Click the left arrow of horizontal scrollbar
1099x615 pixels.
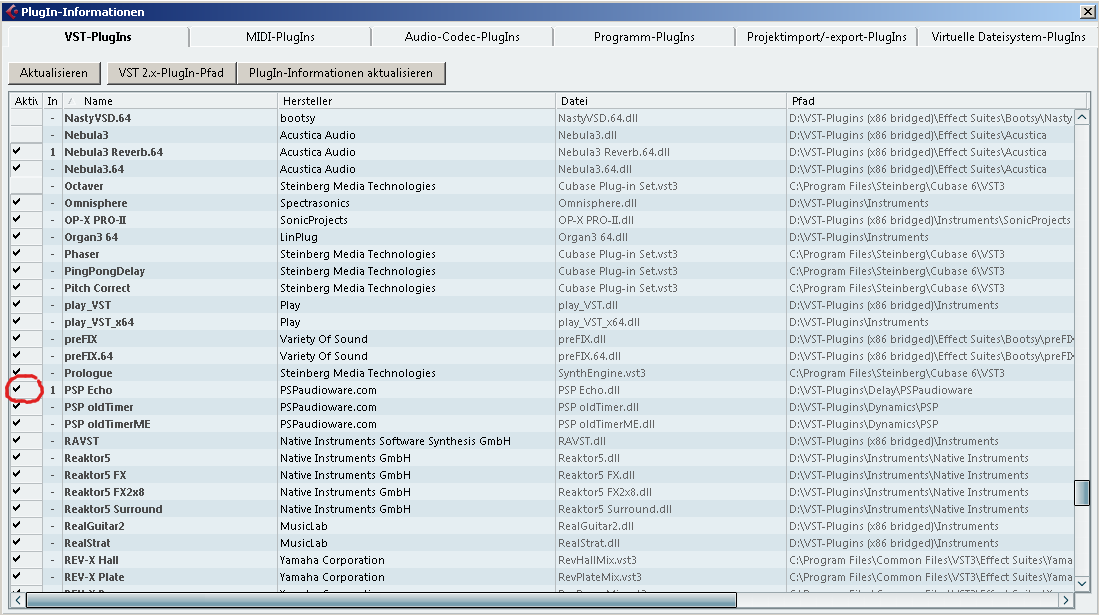[x=18, y=600]
